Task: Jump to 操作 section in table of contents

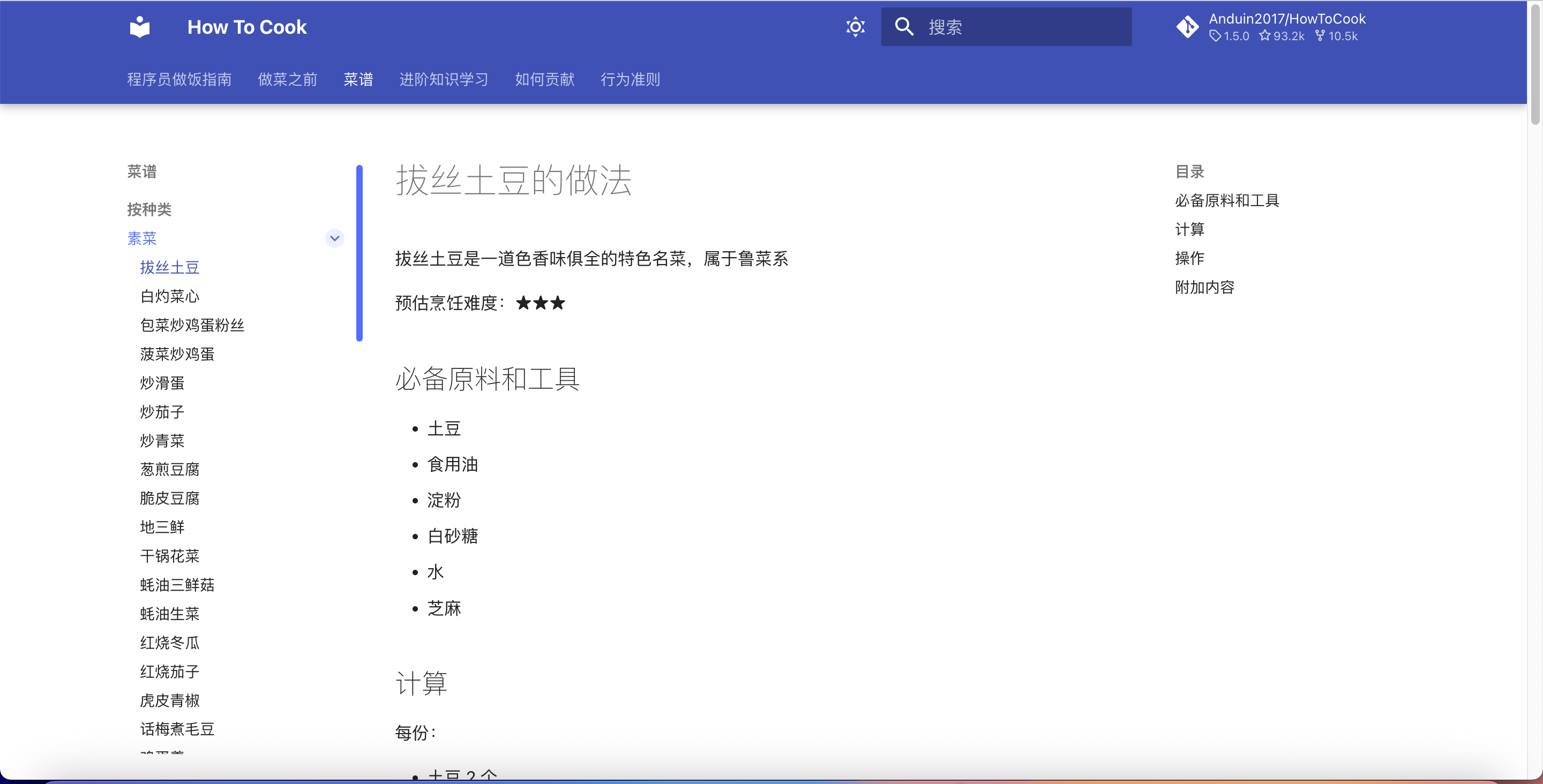Action: (1189, 258)
